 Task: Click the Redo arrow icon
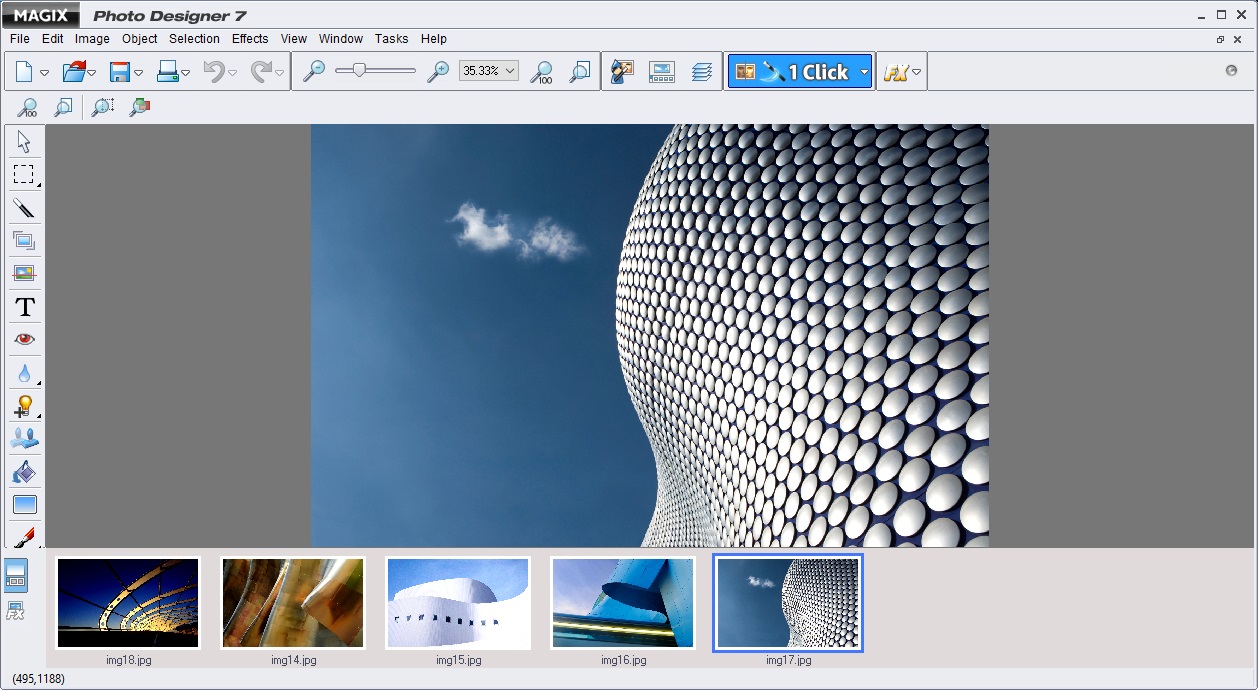pos(261,72)
